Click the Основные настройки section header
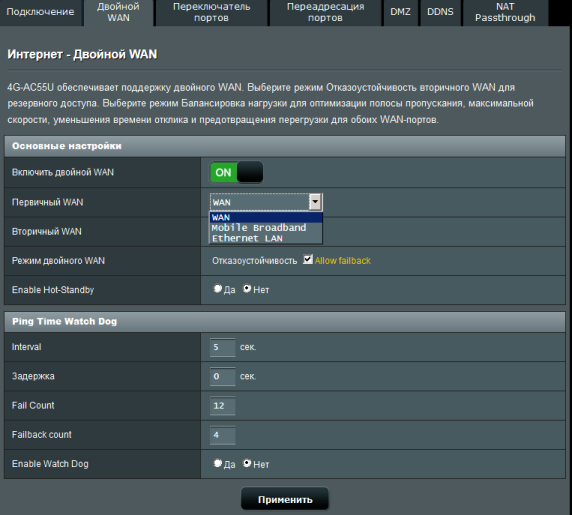Screen dimensions: 572x515 coord(285,146)
